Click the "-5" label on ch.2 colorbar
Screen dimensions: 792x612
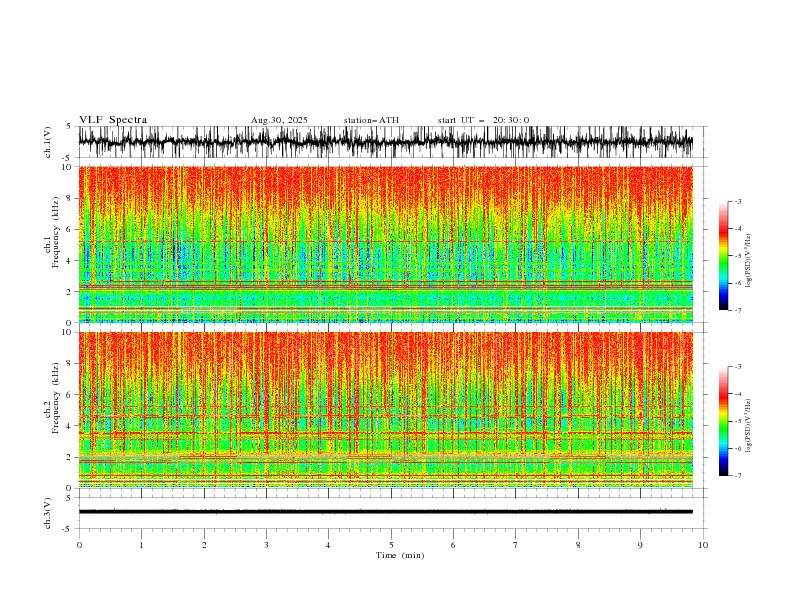point(737,421)
